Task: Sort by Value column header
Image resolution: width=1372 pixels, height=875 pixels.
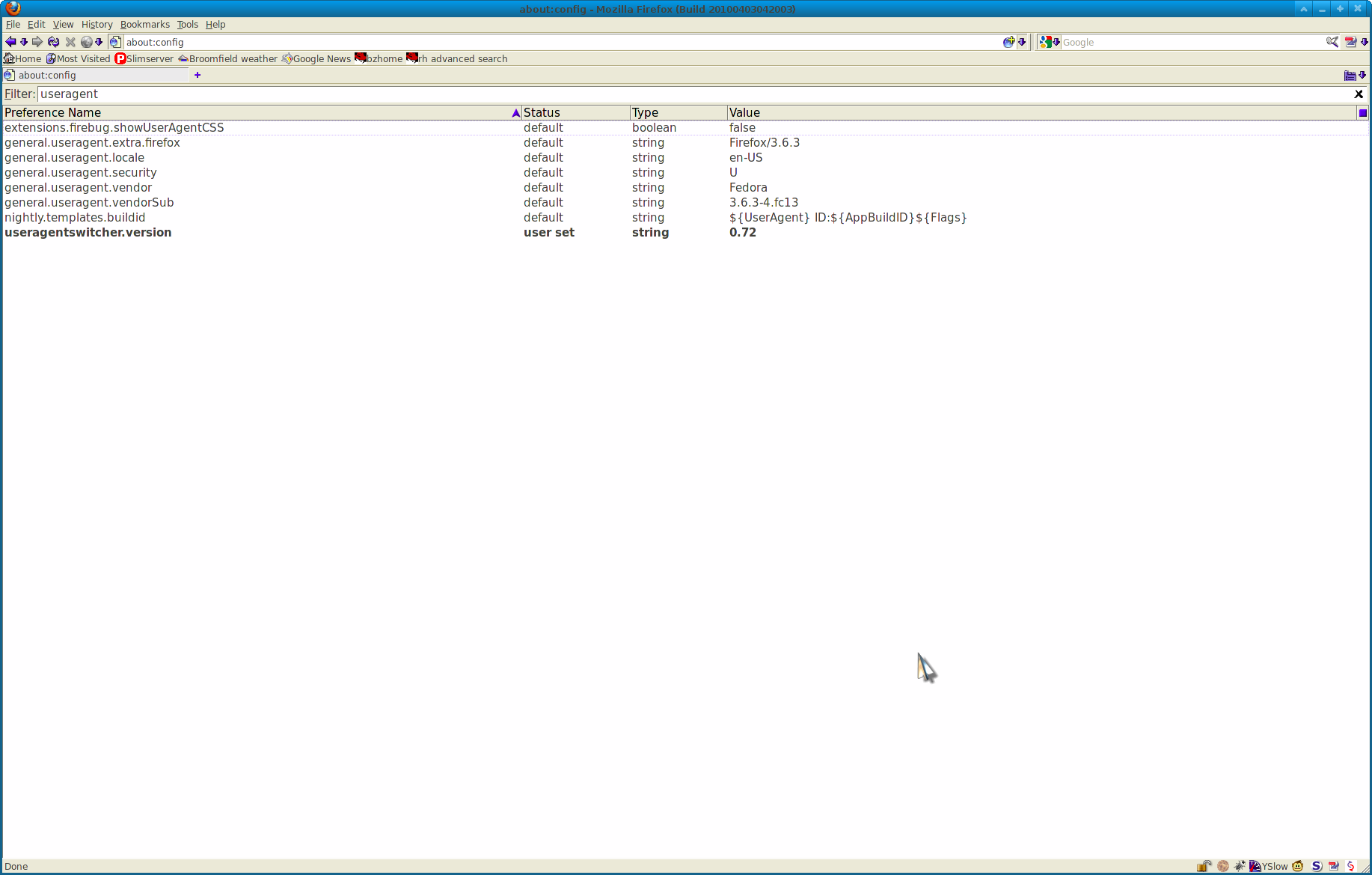Action: 1041,112
